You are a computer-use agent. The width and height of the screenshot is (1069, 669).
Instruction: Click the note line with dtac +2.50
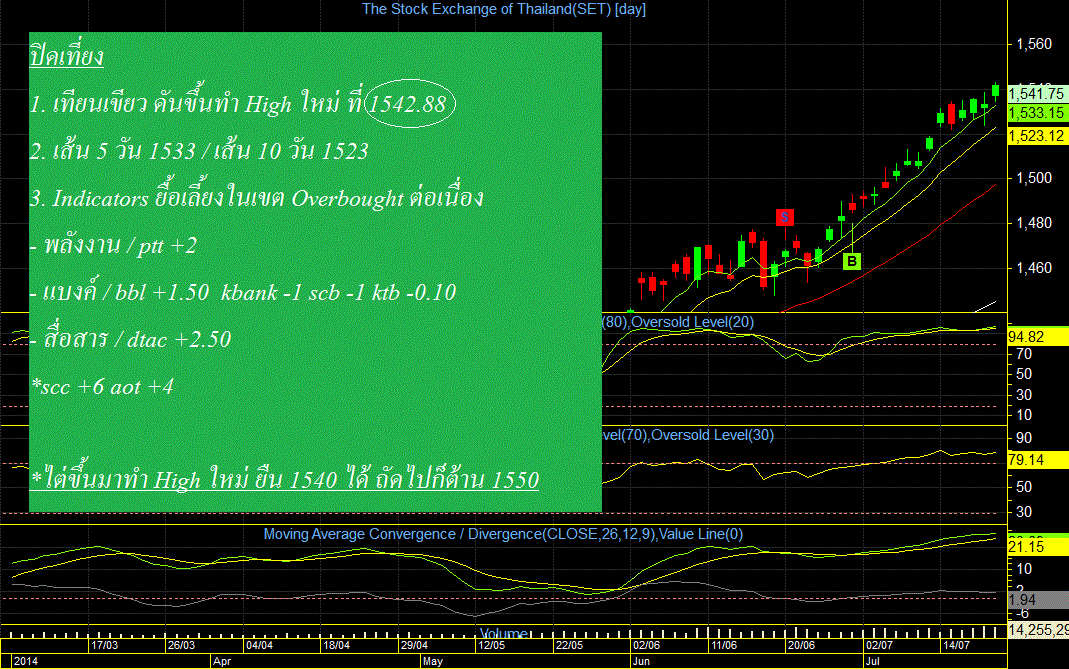pyautogui.click(x=131, y=339)
